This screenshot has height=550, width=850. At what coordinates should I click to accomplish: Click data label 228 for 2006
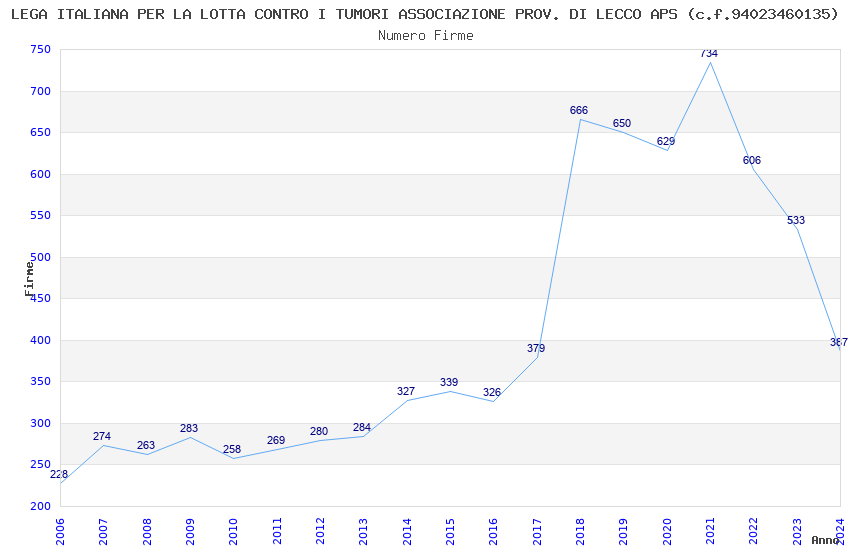pyautogui.click(x=59, y=474)
